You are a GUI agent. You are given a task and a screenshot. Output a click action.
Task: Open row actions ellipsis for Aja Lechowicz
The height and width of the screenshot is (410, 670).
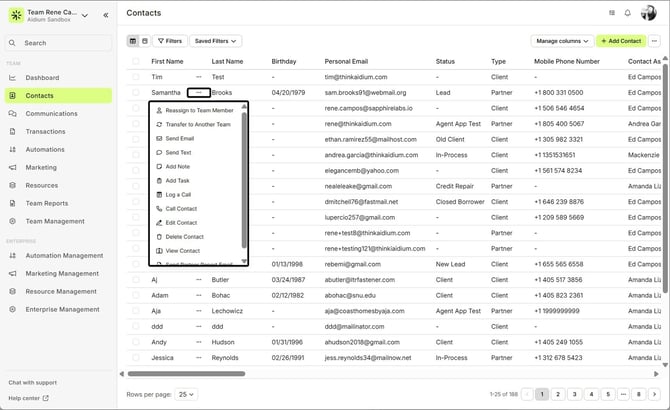coord(199,311)
